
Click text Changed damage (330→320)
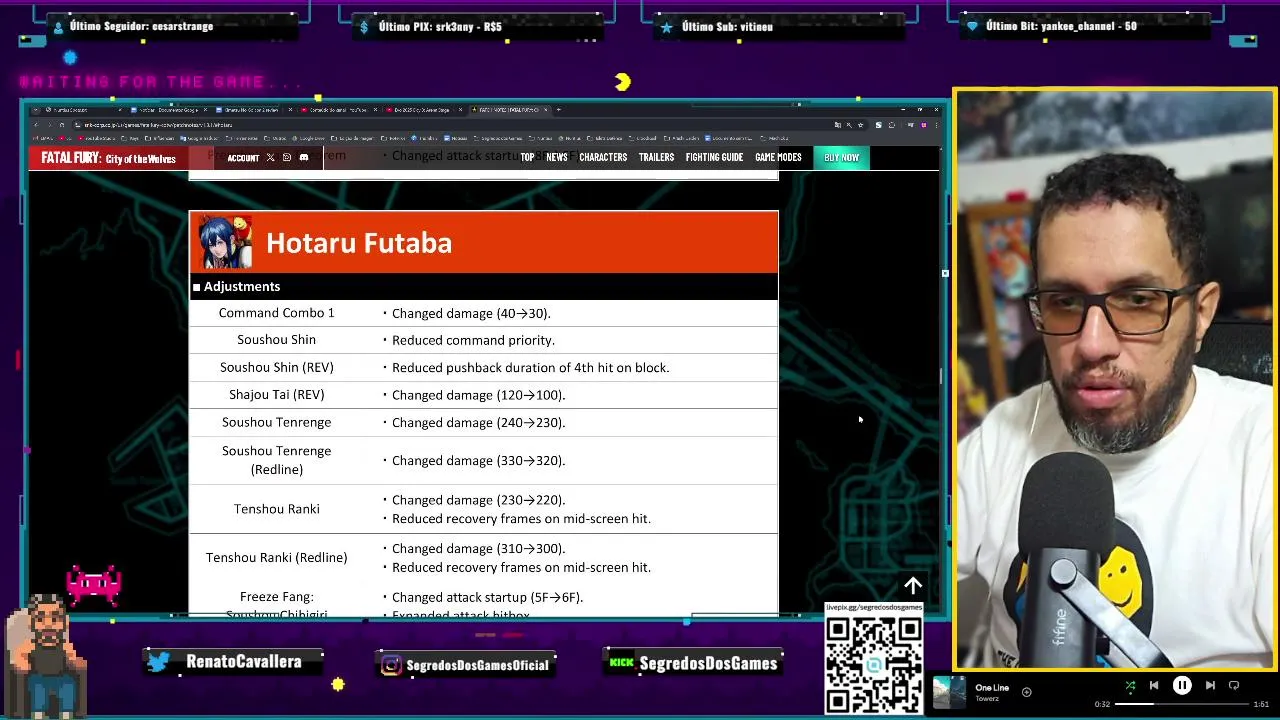click(x=478, y=461)
